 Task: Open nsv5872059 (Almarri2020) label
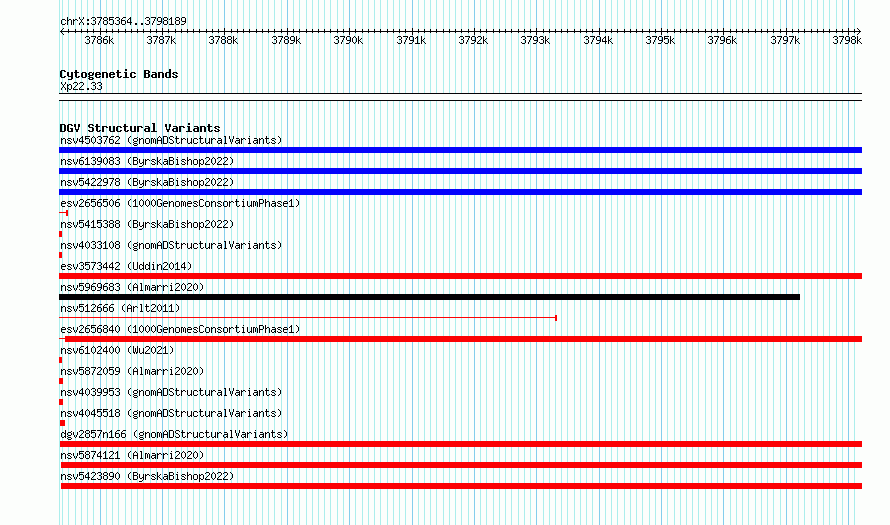click(x=132, y=371)
